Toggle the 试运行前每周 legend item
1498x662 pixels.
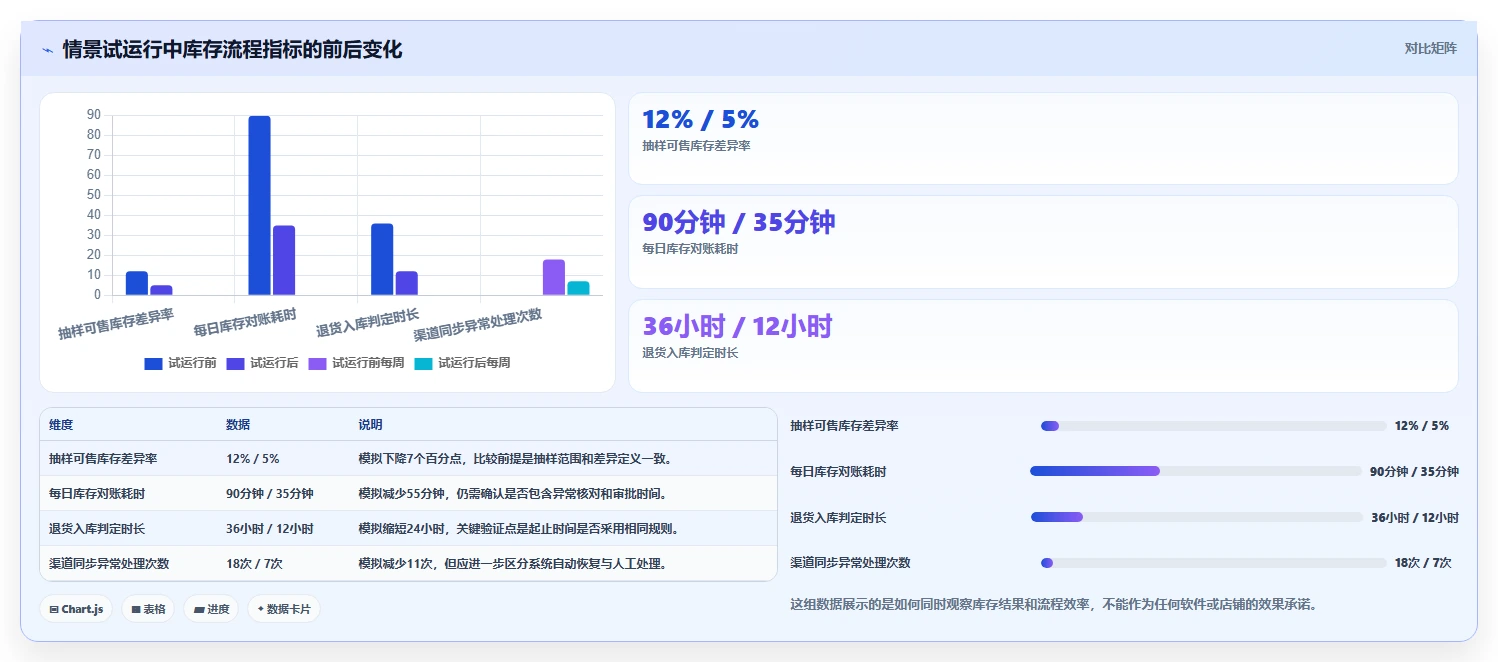pos(356,363)
